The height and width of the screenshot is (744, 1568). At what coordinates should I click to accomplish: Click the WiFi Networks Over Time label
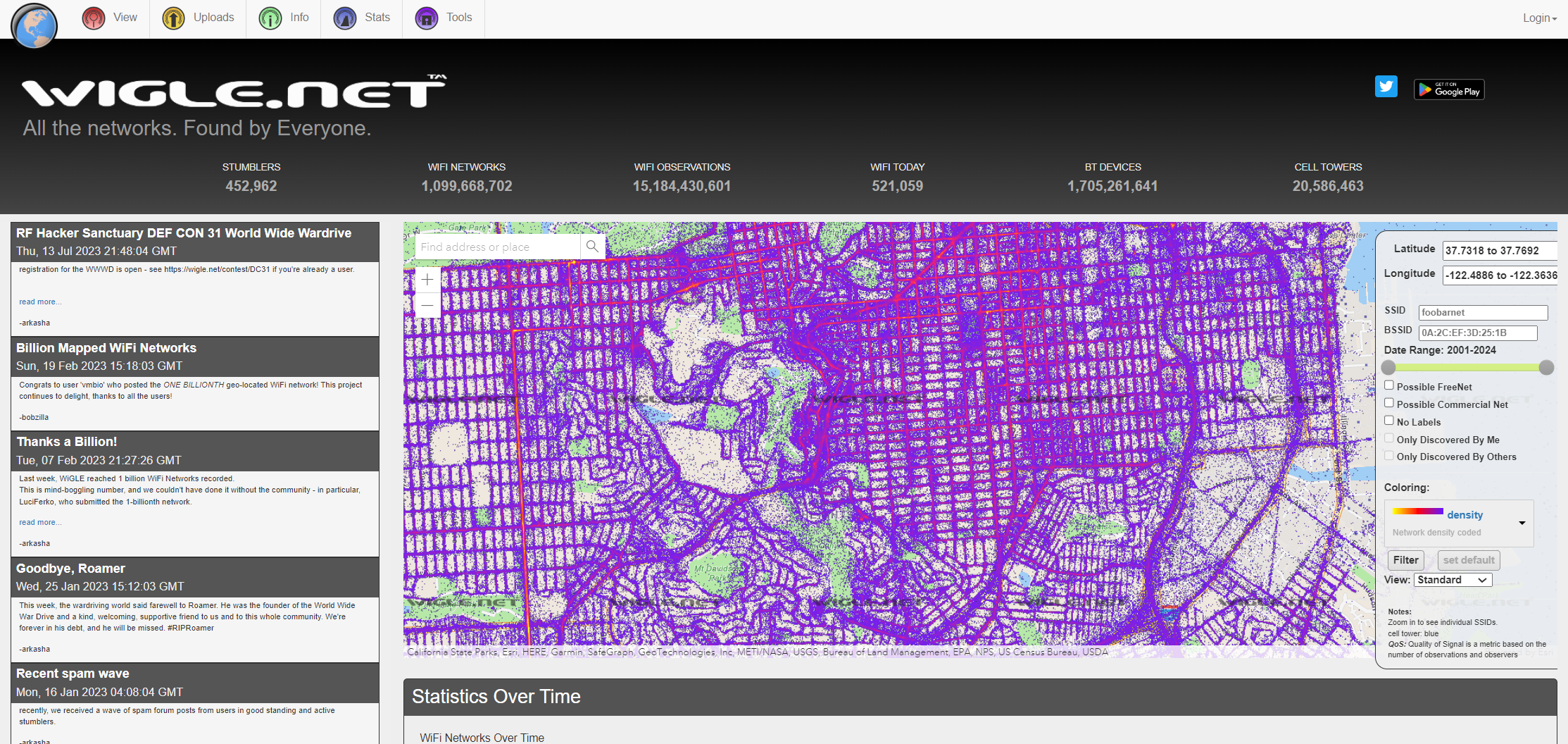(x=482, y=738)
